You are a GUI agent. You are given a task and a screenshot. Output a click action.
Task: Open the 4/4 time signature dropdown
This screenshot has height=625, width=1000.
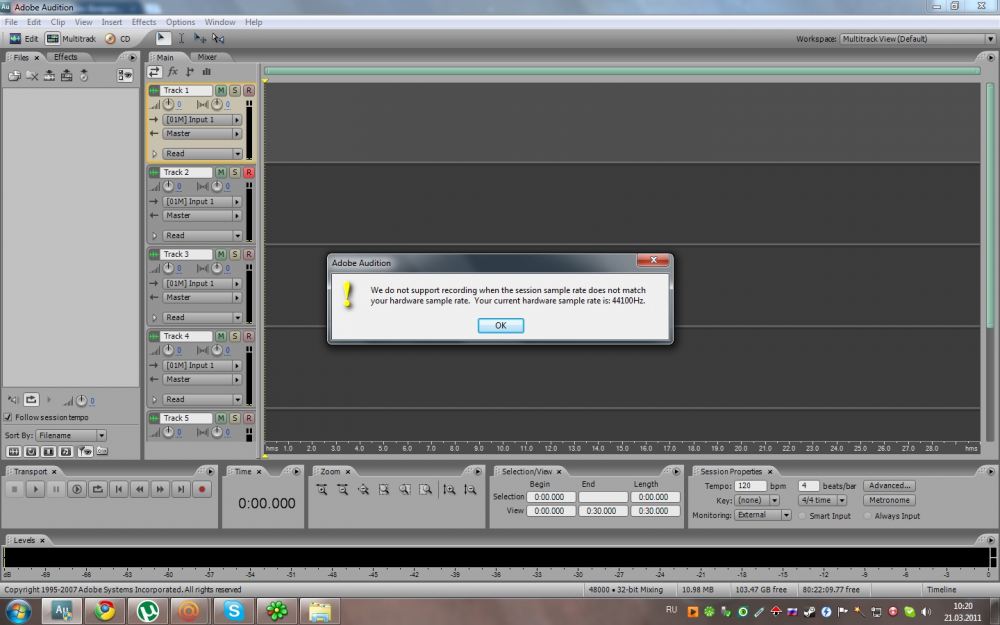pos(823,501)
